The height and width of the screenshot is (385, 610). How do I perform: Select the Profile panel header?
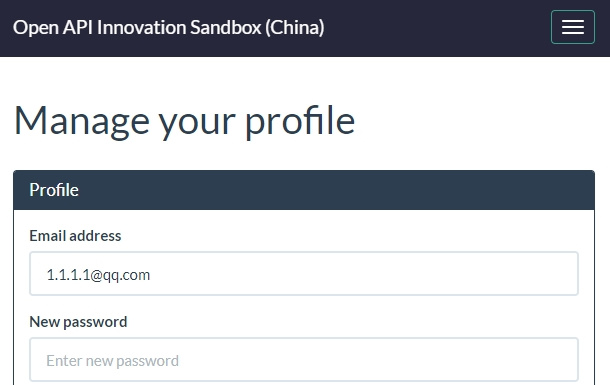tap(304, 190)
